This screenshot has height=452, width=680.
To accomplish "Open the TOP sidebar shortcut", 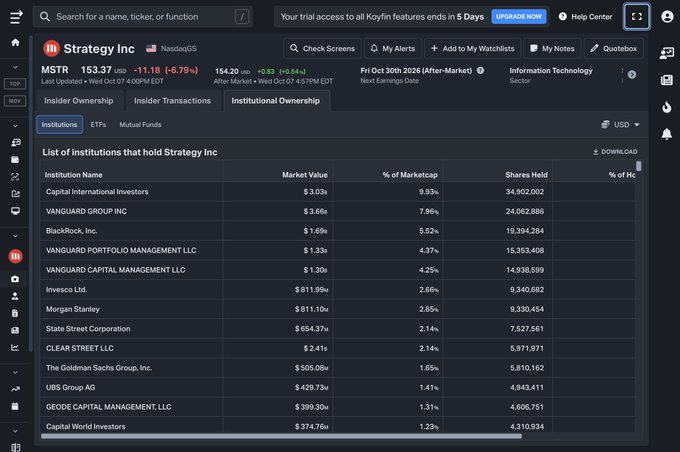I will [15, 84].
